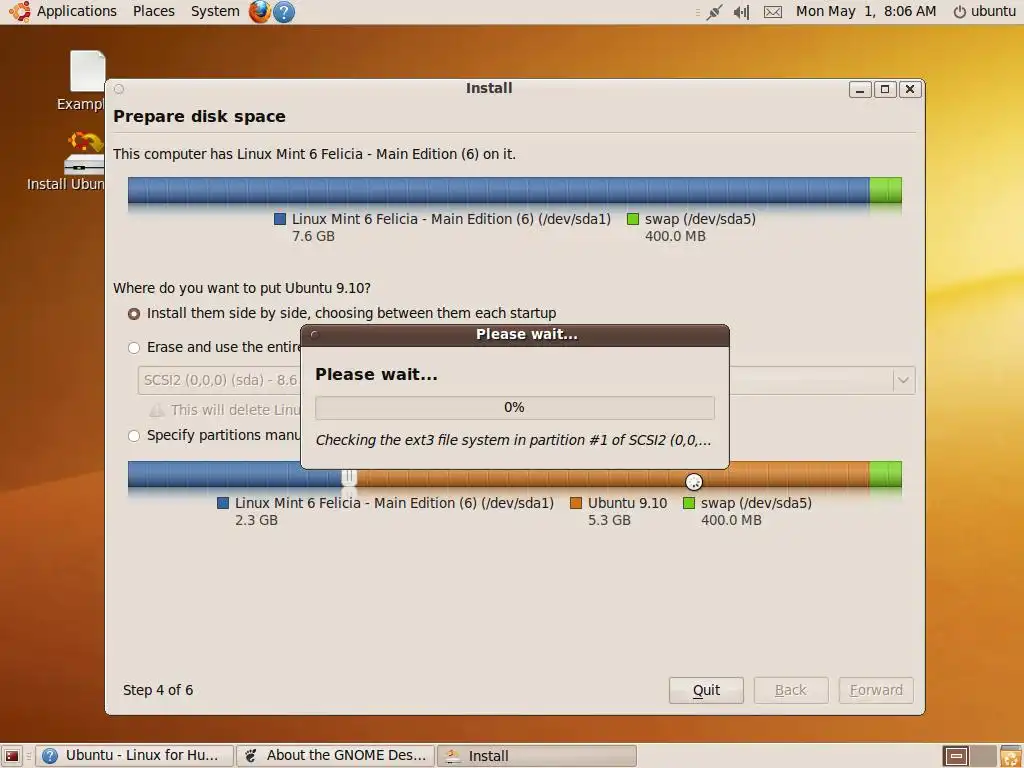
Task: Open the network connection indicator
Action: [x=714, y=12]
